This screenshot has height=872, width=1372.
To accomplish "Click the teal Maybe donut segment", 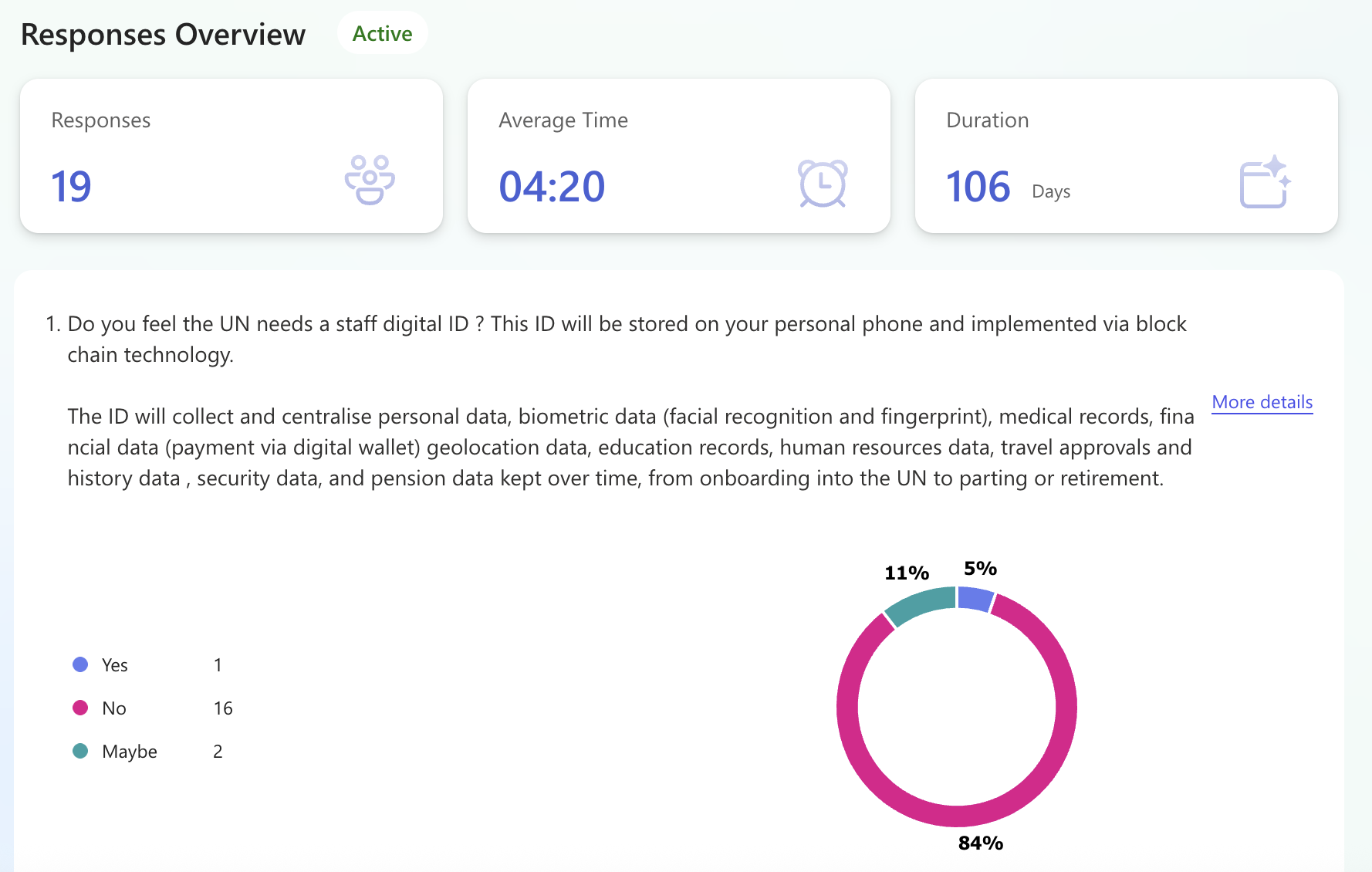I will 920,604.
